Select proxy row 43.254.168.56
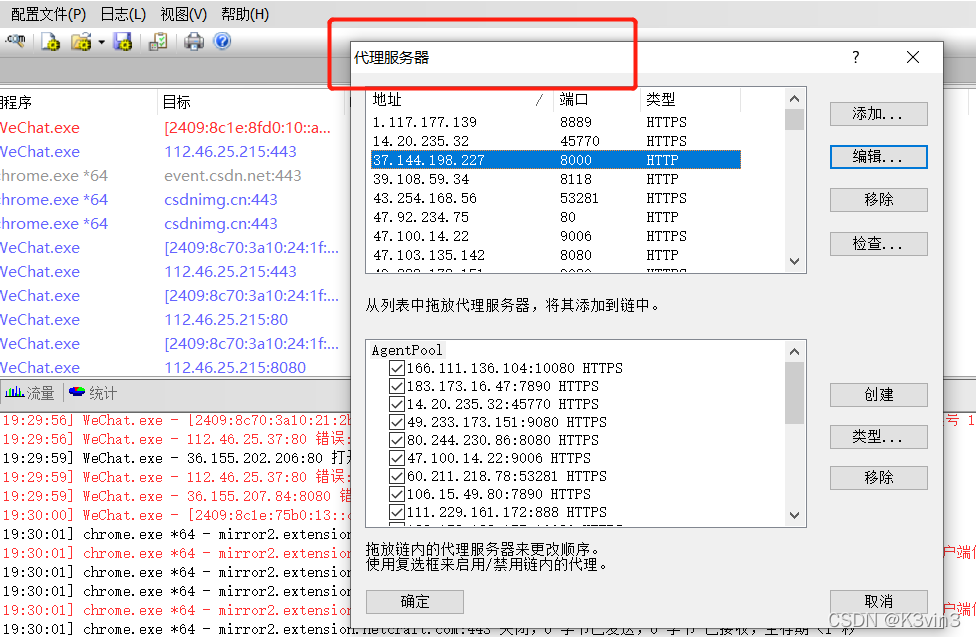Viewport: 976px width, 637px height. (x=555, y=198)
